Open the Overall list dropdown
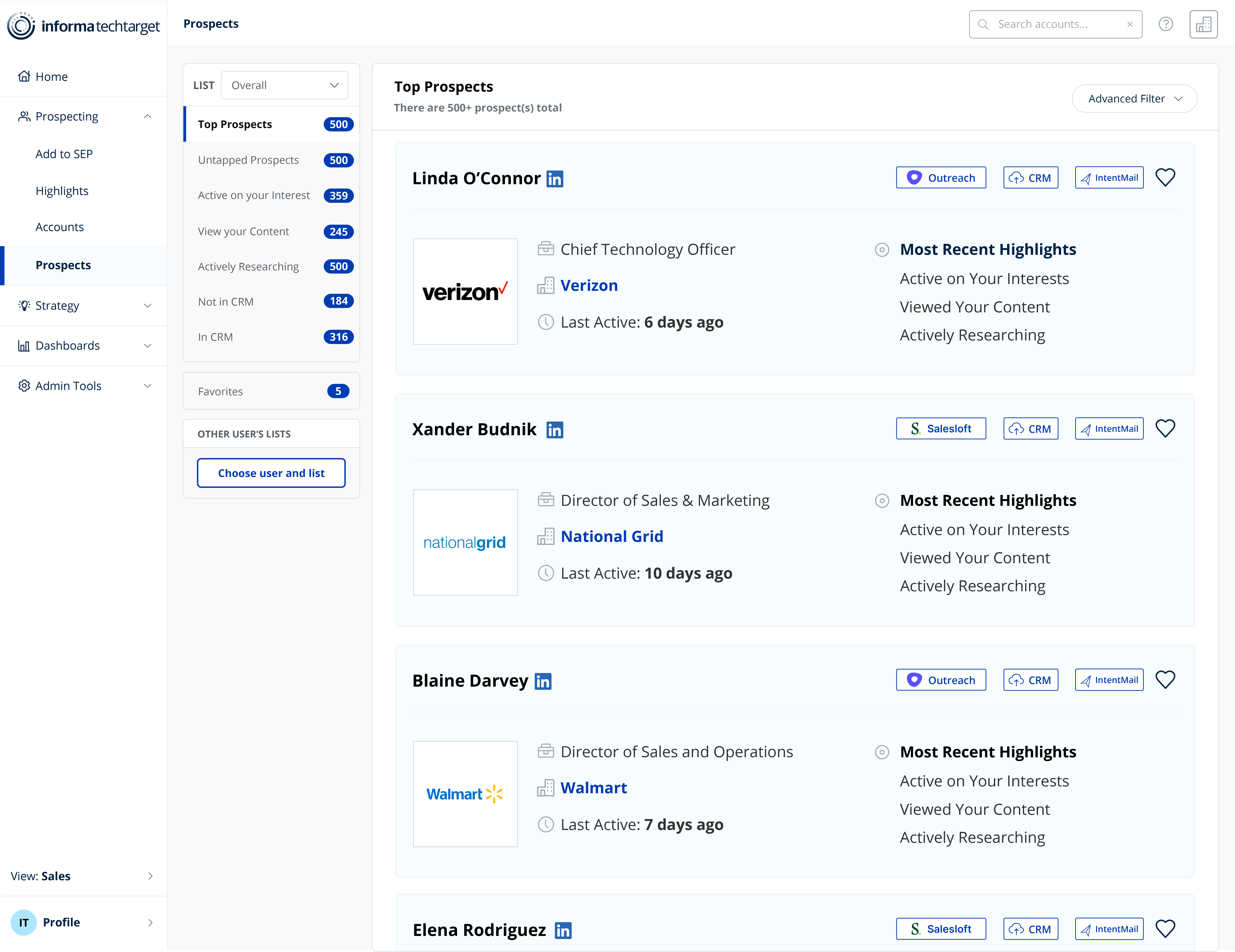Image resolution: width=1235 pixels, height=952 pixels. click(284, 85)
